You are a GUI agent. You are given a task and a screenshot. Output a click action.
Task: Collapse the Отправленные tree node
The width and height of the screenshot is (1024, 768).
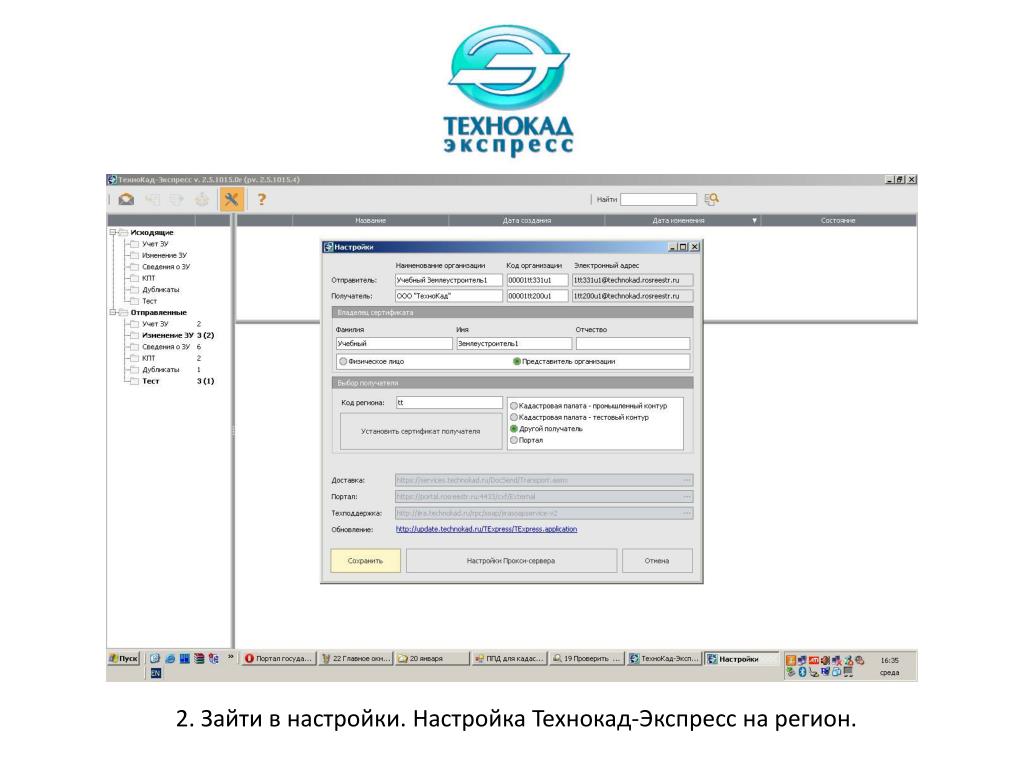click(113, 312)
